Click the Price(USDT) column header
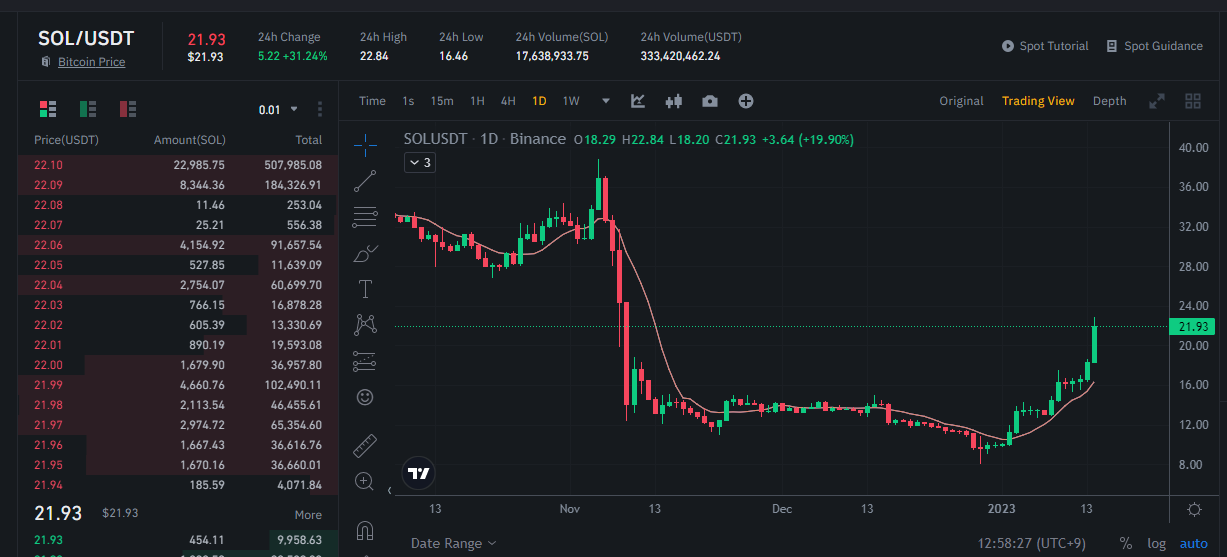 66,139
